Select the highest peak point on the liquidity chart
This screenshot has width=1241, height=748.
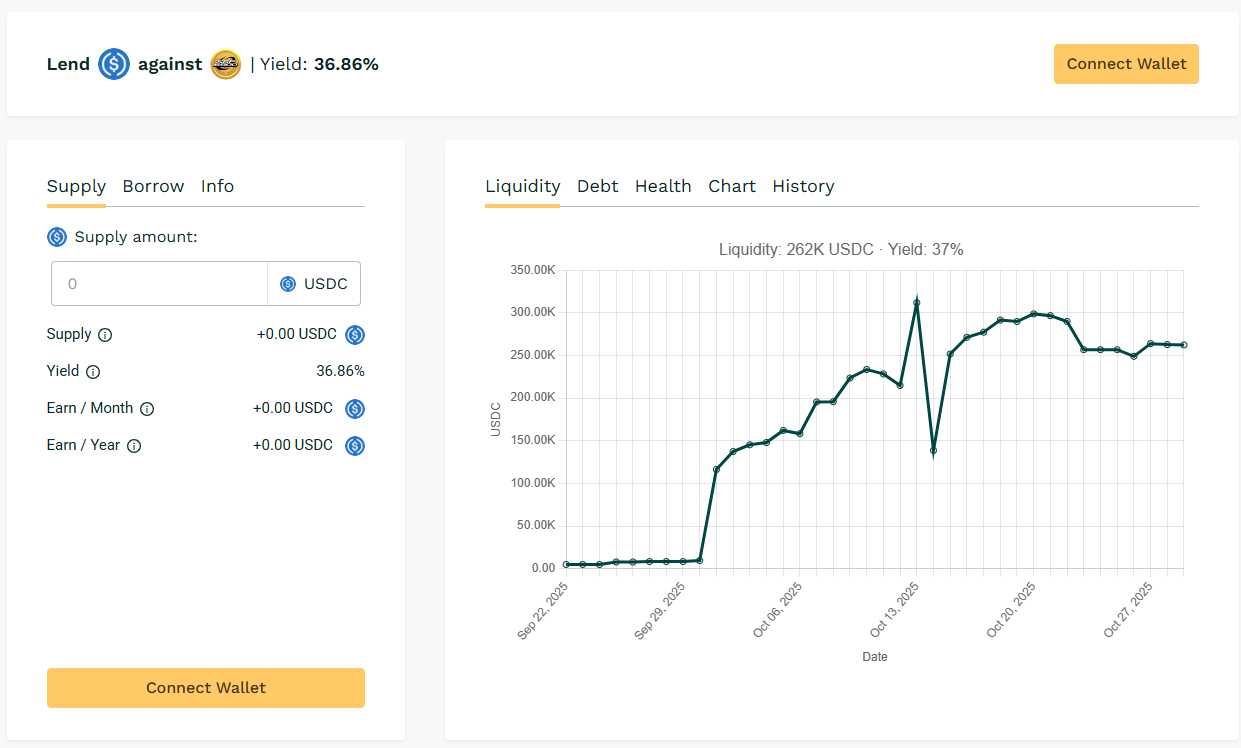coord(917,300)
